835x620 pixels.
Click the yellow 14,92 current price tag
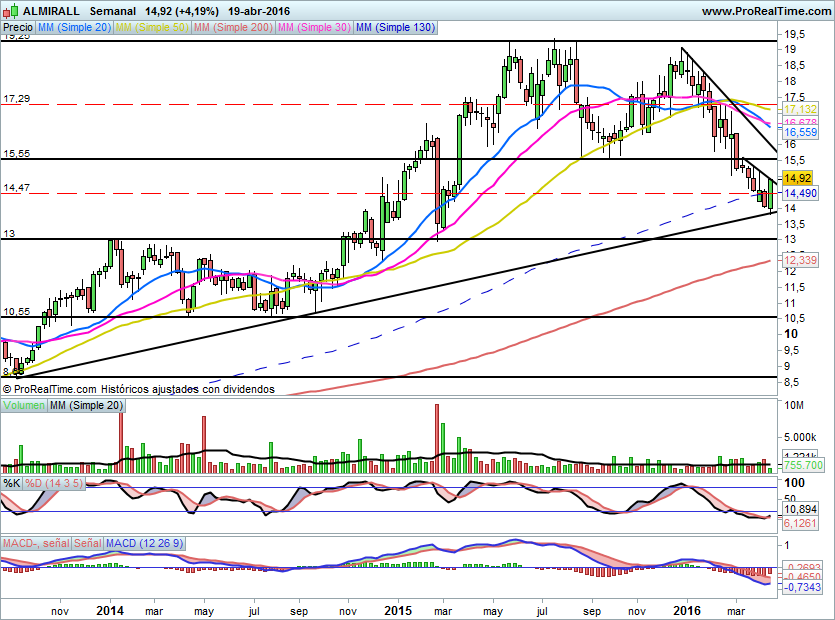797,178
